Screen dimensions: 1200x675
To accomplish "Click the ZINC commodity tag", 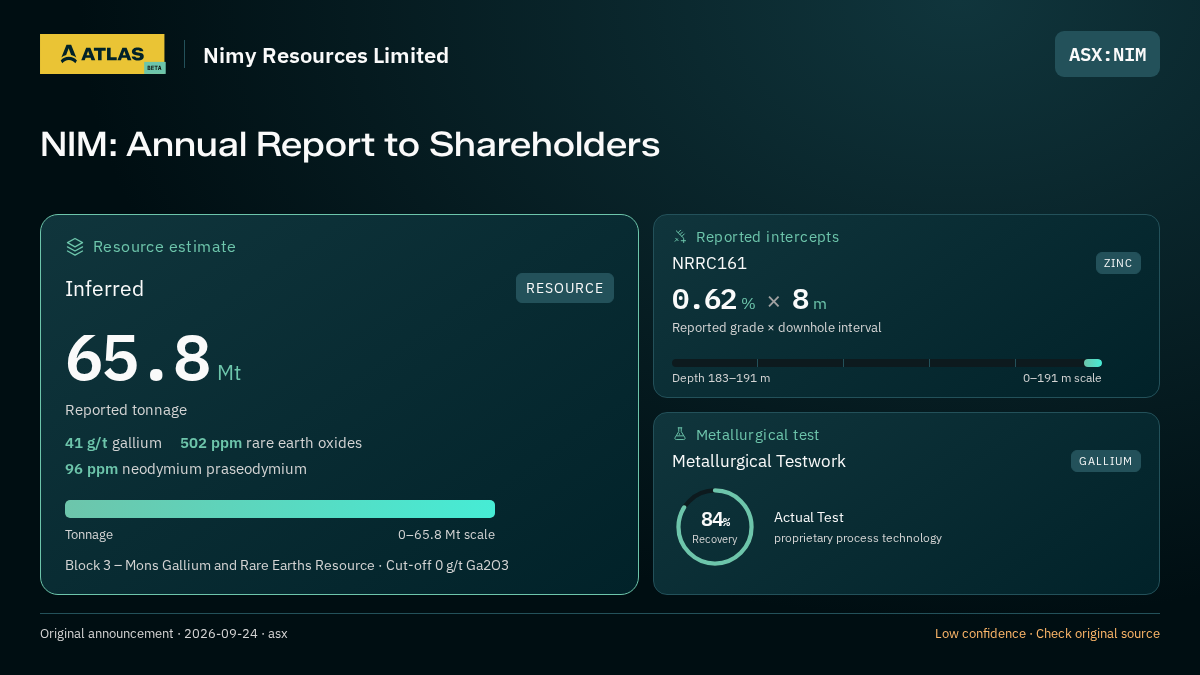I will (x=1118, y=263).
